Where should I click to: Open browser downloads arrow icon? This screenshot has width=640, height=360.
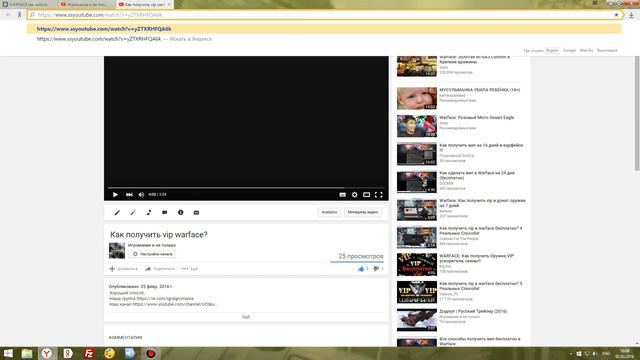click(631, 15)
